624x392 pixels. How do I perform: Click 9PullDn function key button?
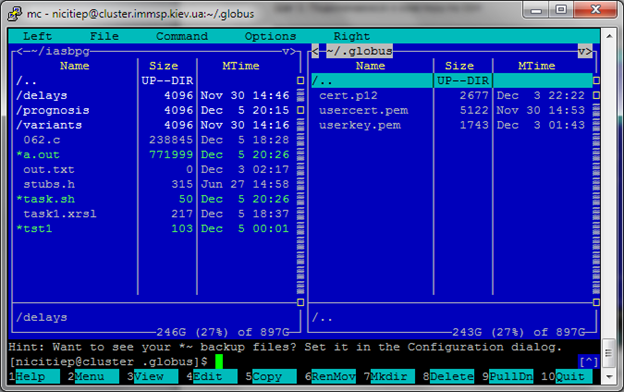[x=507, y=376]
